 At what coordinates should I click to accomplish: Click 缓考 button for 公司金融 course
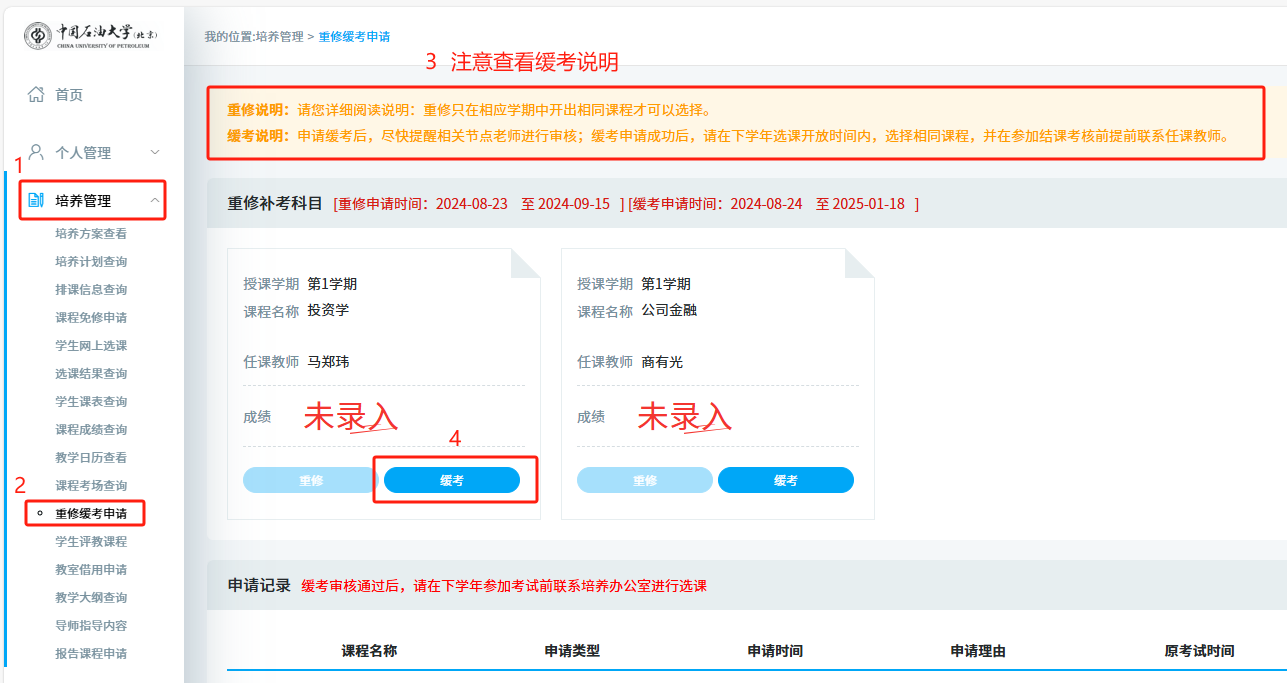pos(785,480)
